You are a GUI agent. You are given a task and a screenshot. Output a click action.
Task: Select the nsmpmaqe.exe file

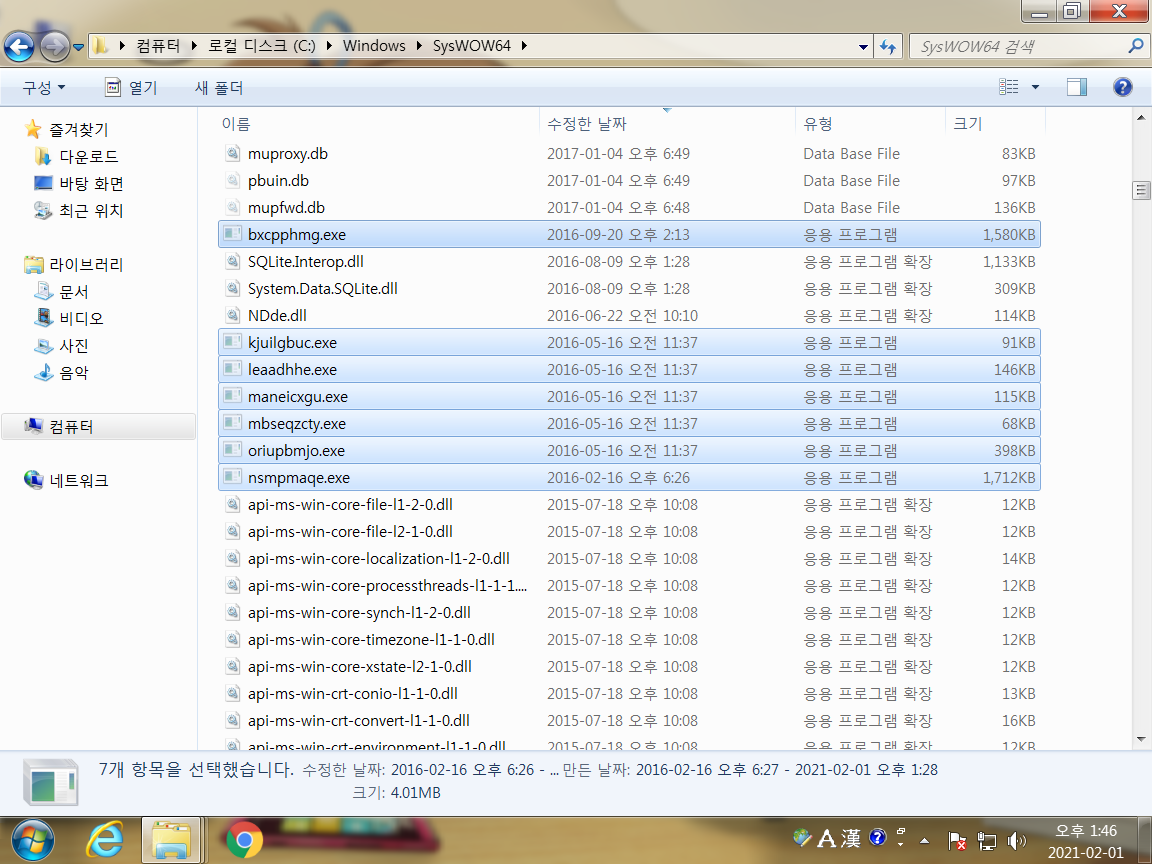click(x=298, y=478)
